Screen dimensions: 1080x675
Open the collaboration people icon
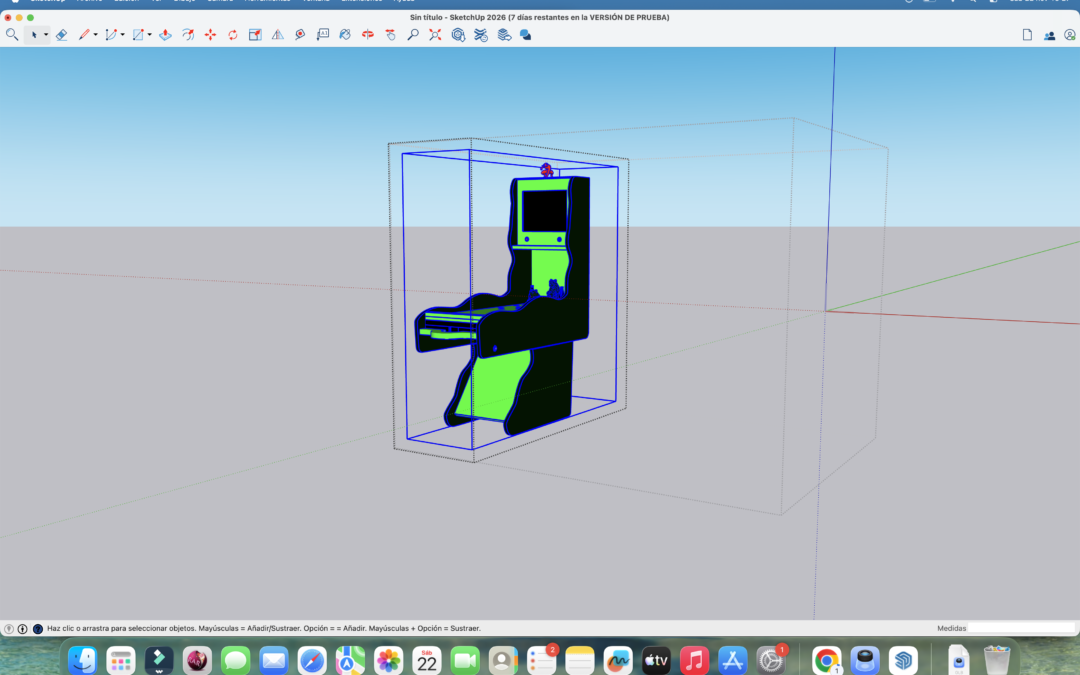(1049, 35)
